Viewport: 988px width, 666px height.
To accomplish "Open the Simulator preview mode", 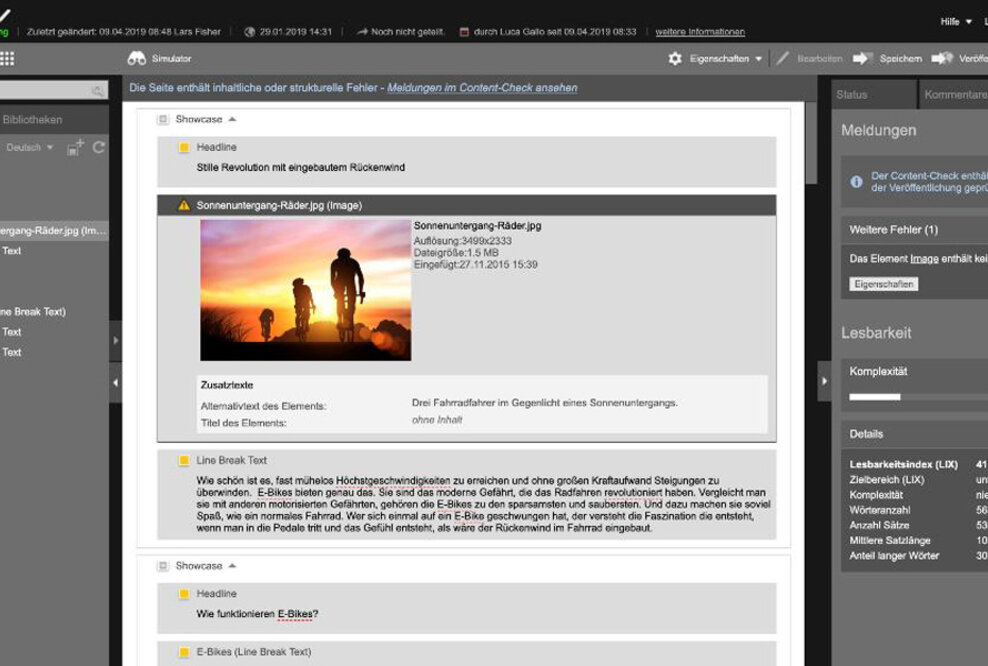I will click(x=163, y=58).
